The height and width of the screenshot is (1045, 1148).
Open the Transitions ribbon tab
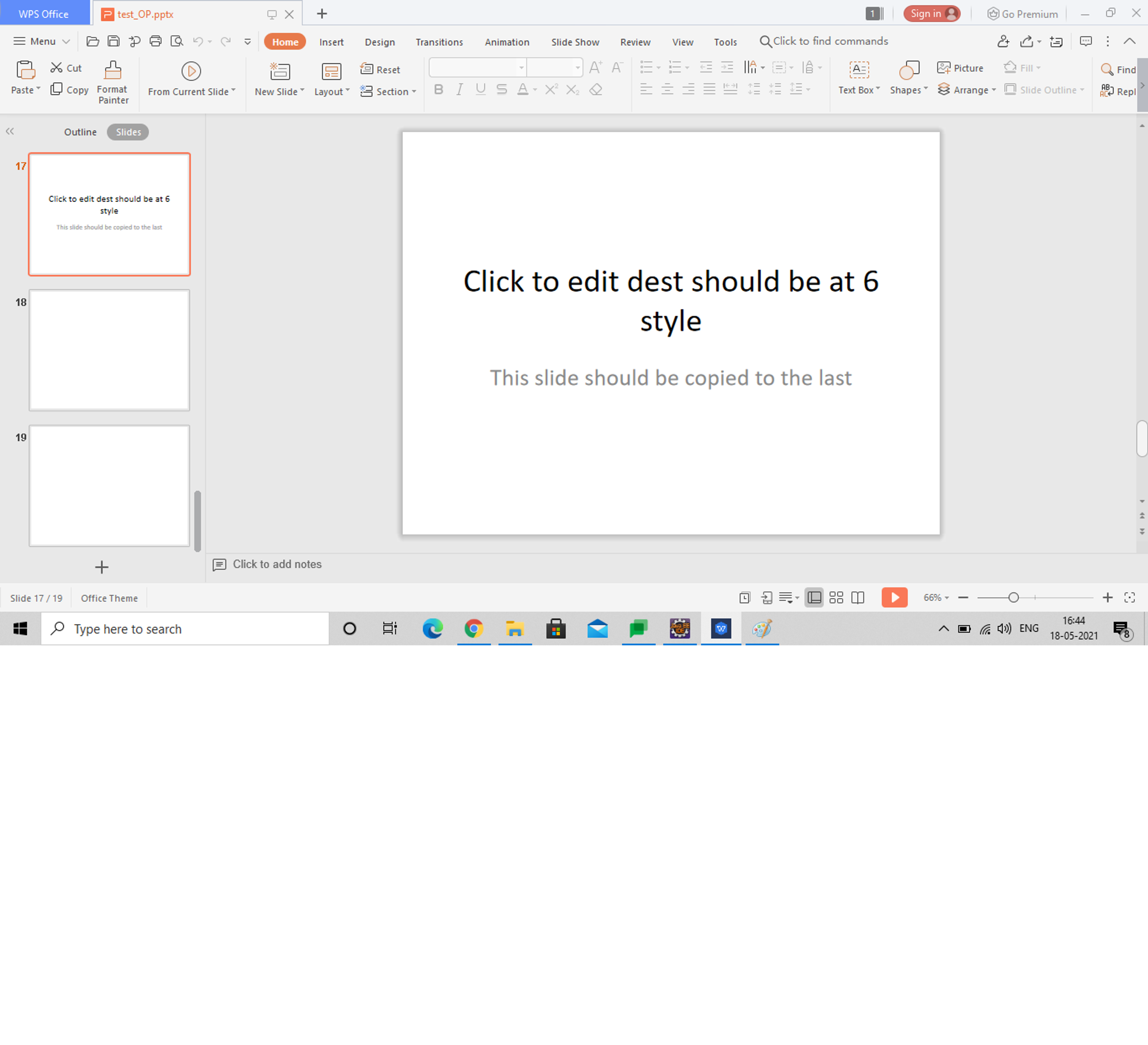tap(439, 42)
